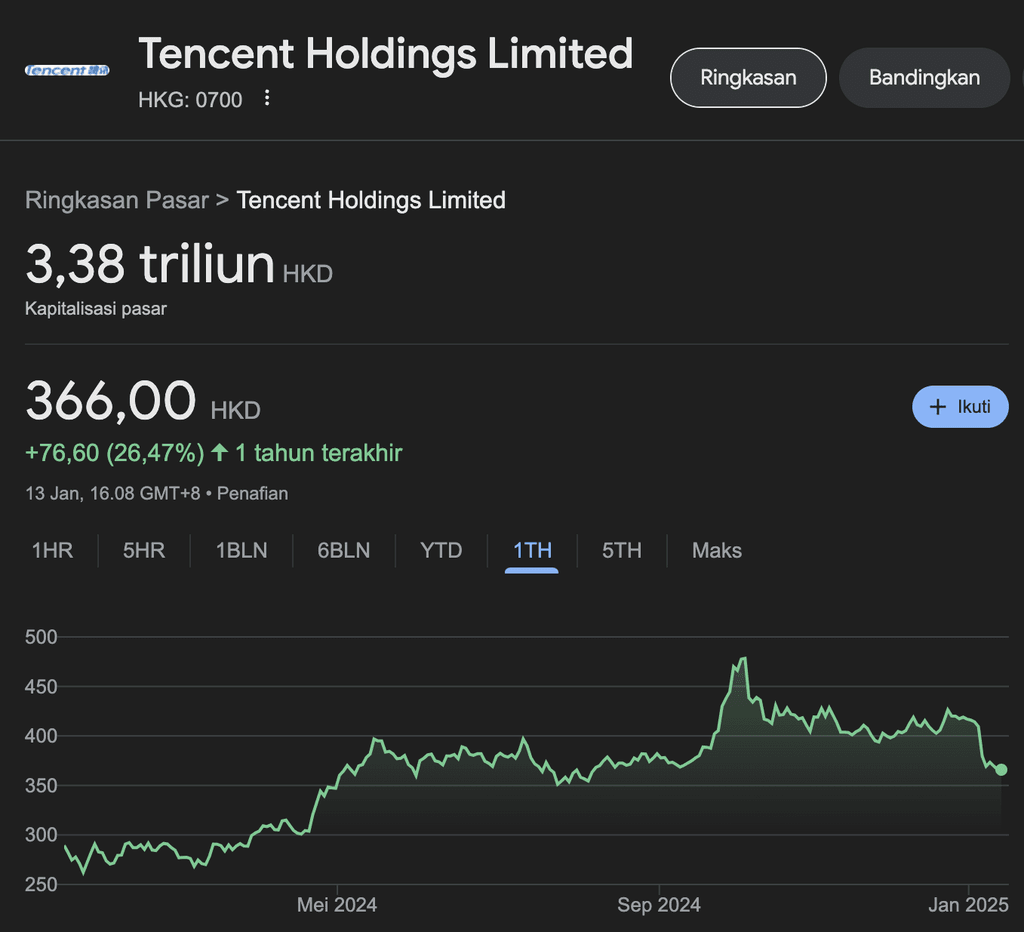Click the Tencent company logo

click(x=66, y=70)
